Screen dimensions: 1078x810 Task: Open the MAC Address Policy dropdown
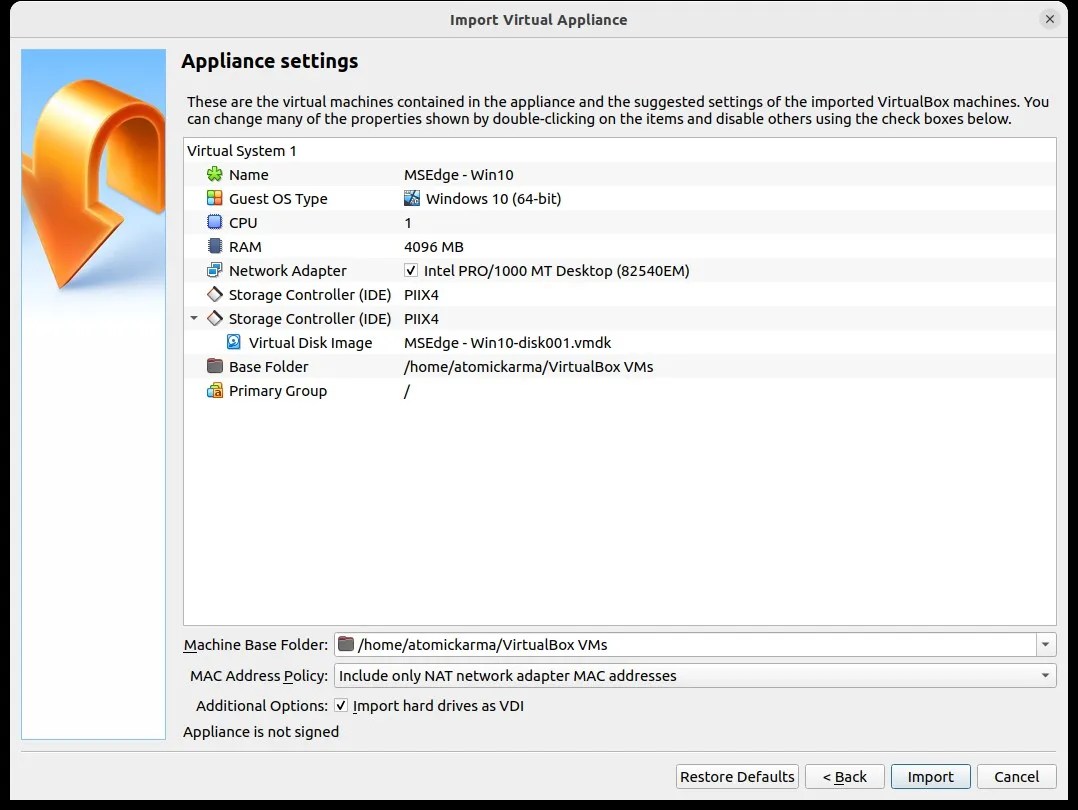[x=1044, y=675]
